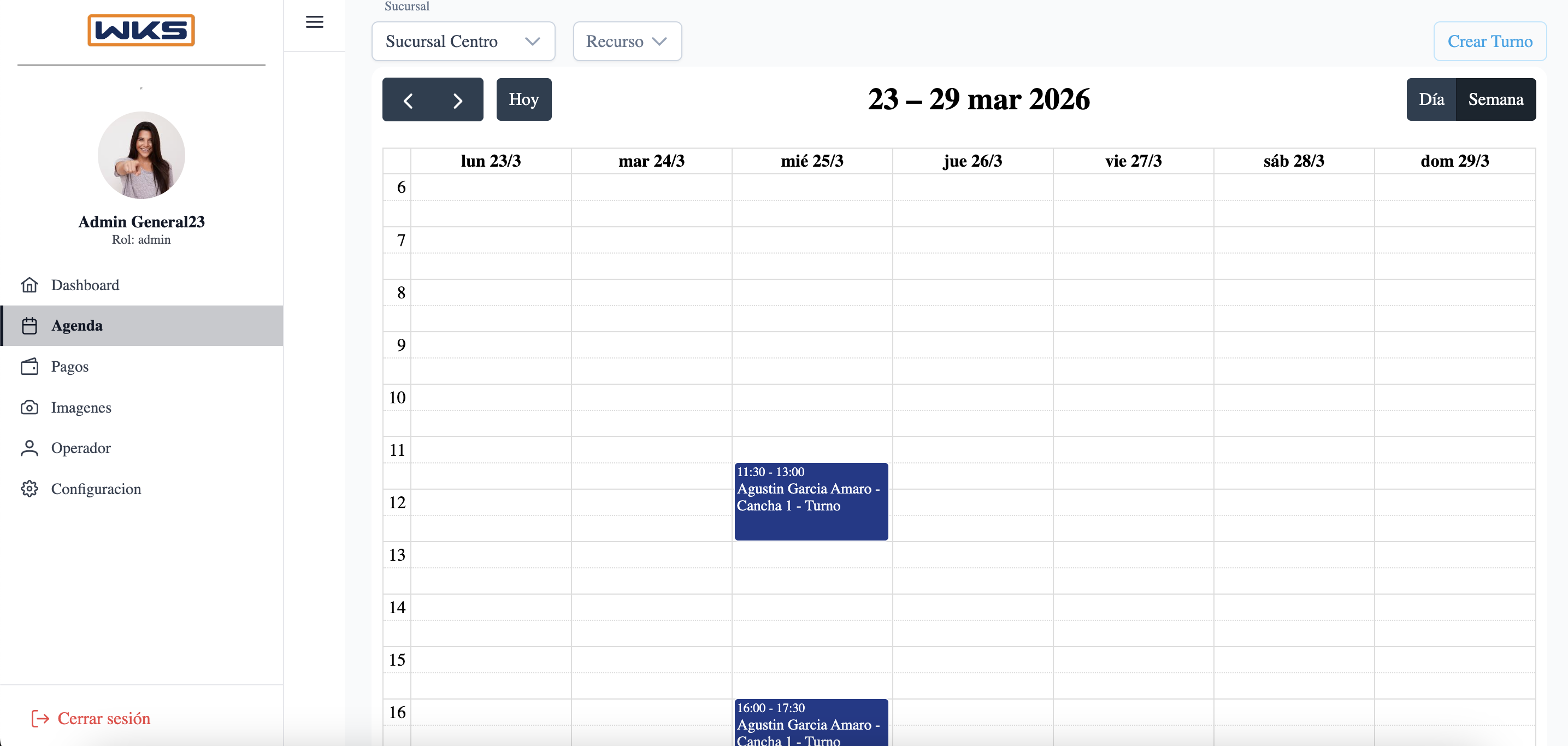The image size is (1568, 746).
Task: Select the Agenda calendar icon
Action: coord(30,325)
